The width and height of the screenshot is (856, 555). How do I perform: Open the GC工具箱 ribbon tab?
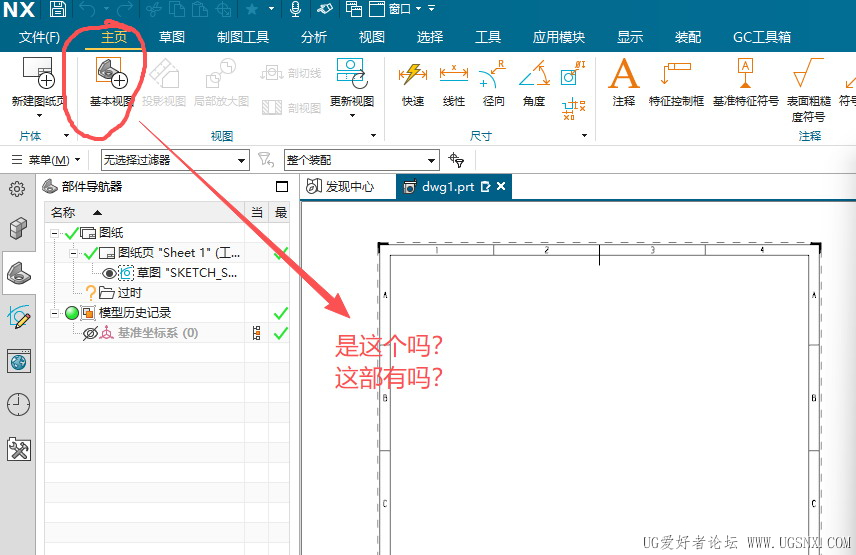[x=762, y=37]
